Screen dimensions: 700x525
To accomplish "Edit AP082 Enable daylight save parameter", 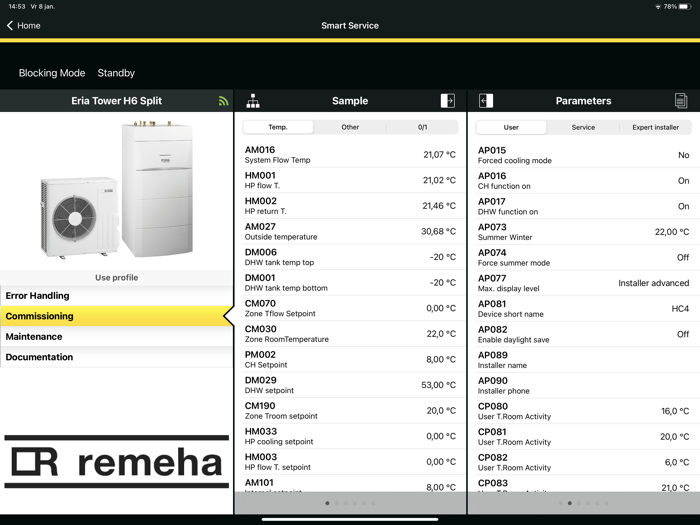I will click(x=584, y=334).
